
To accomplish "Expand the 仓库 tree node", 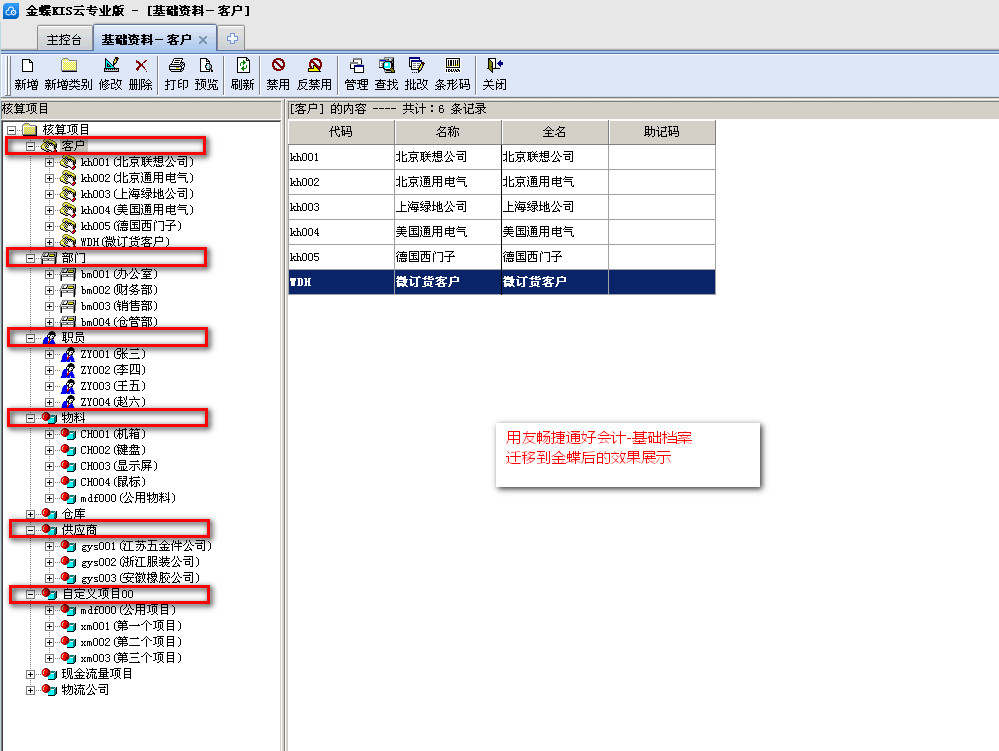I will pyautogui.click(x=31, y=514).
